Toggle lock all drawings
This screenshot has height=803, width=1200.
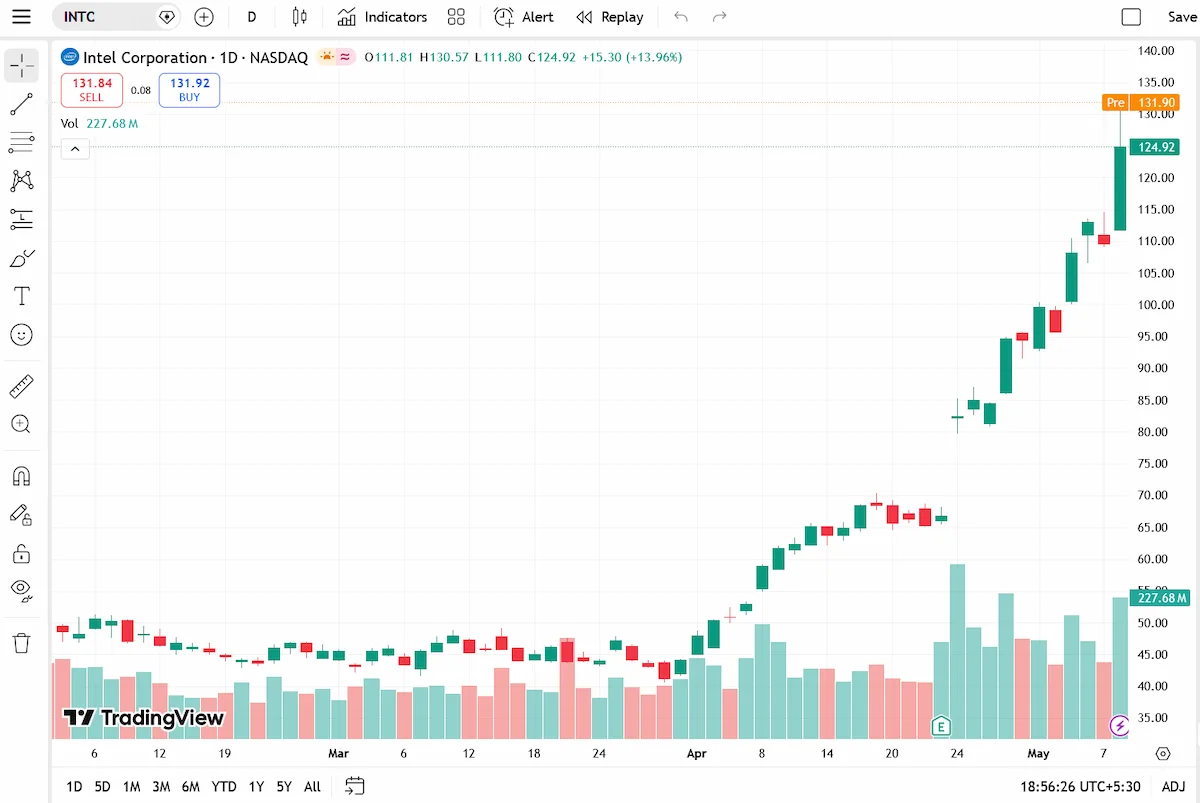click(x=21, y=553)
